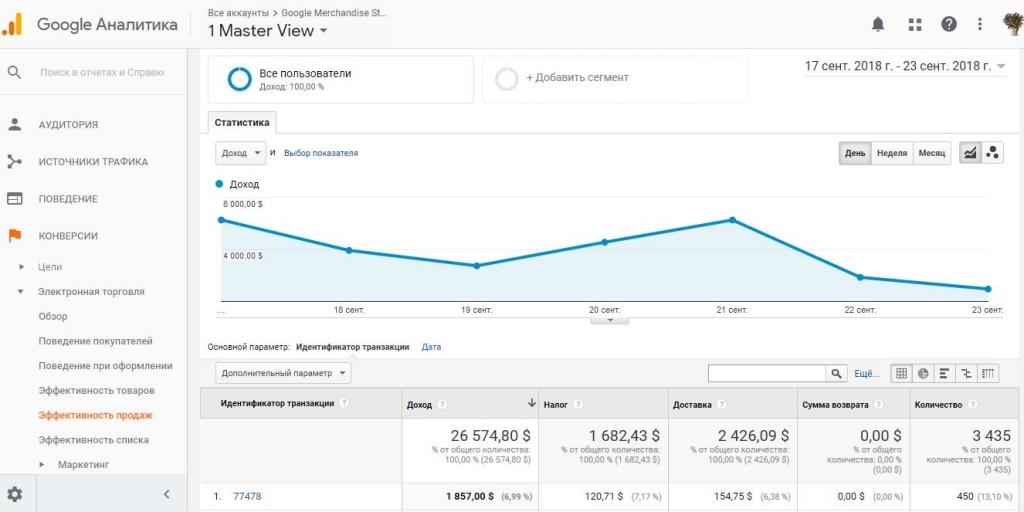This screenshot has height=512, width=1024.
Task: Select the pivot table view icon
Action: [x=989, y=374]
